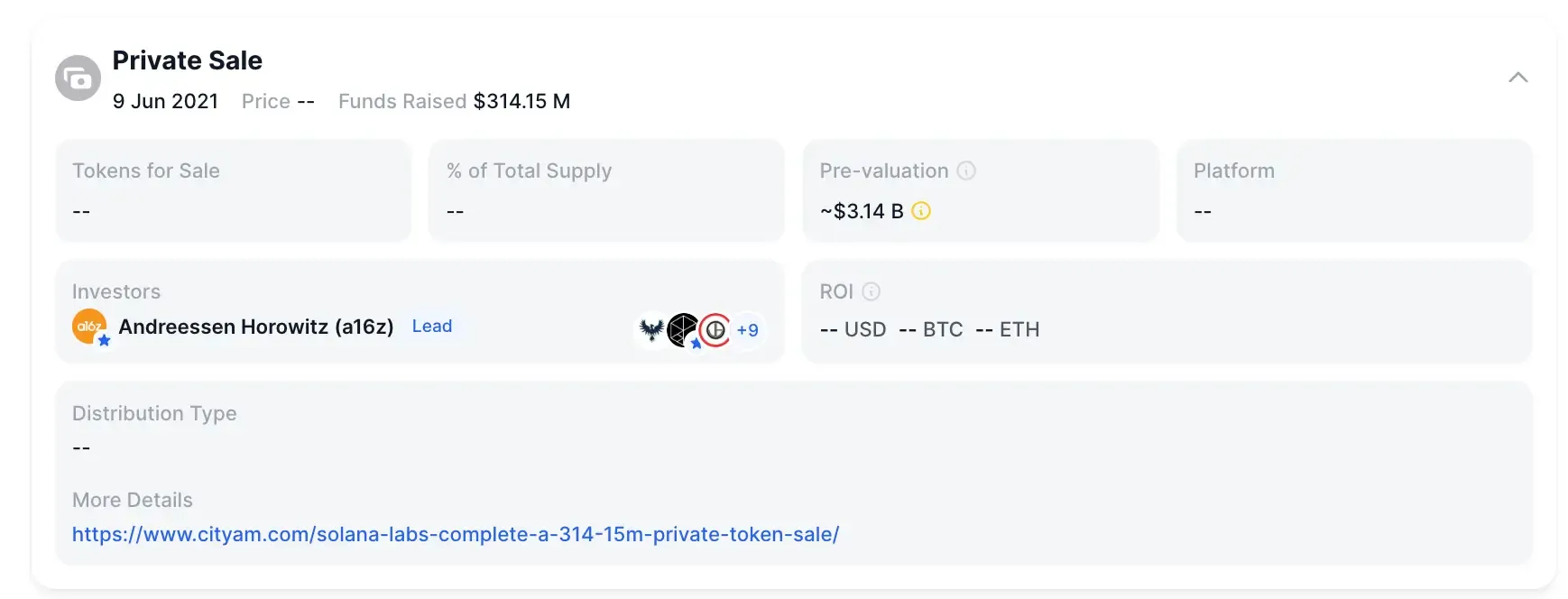Image resolution: width=1568 pixels, height=599 pixels.
Task: Click the Private Sale heading
Action: 188,60
